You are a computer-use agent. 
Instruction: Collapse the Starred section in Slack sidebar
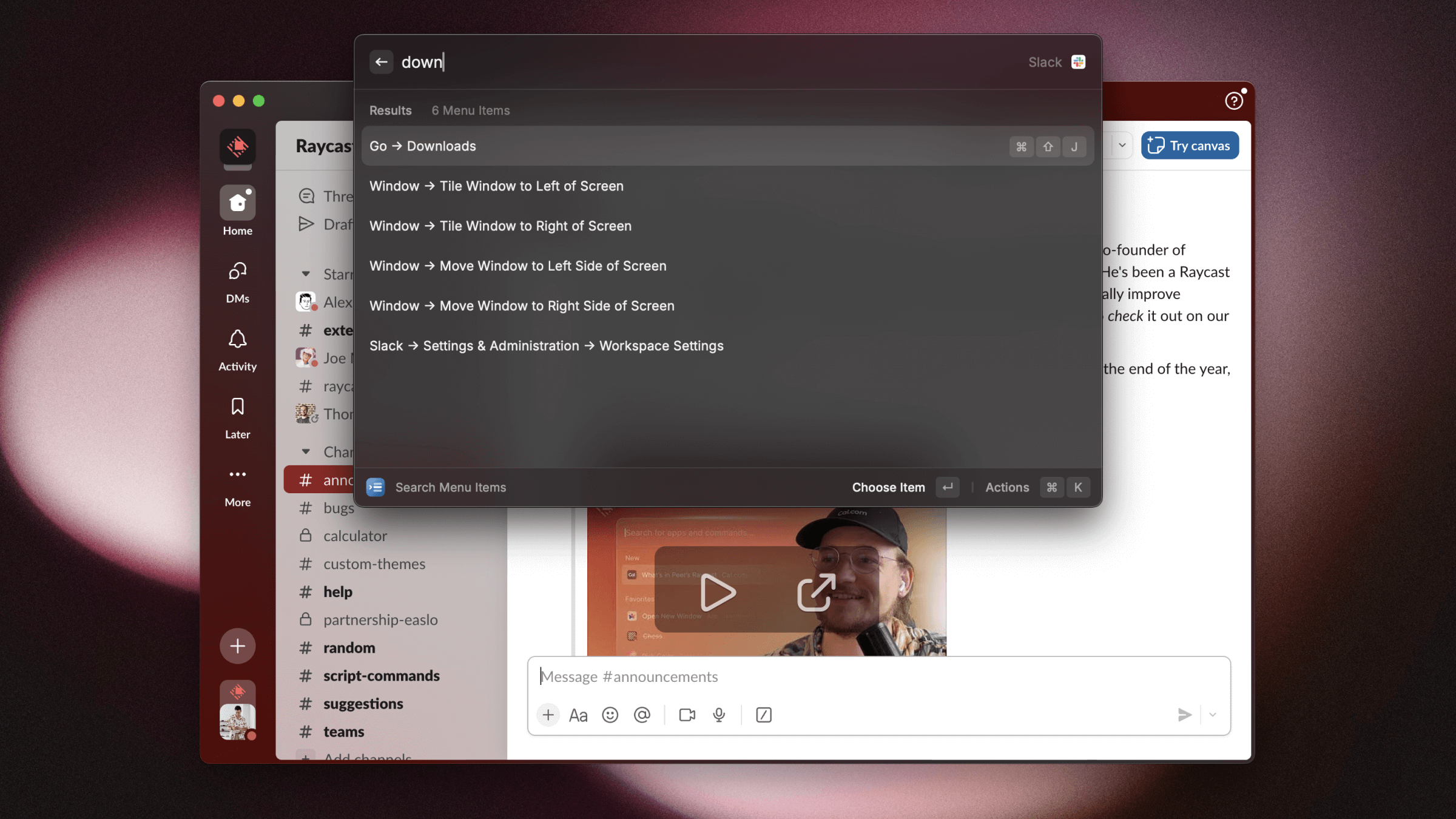(306, 274)
